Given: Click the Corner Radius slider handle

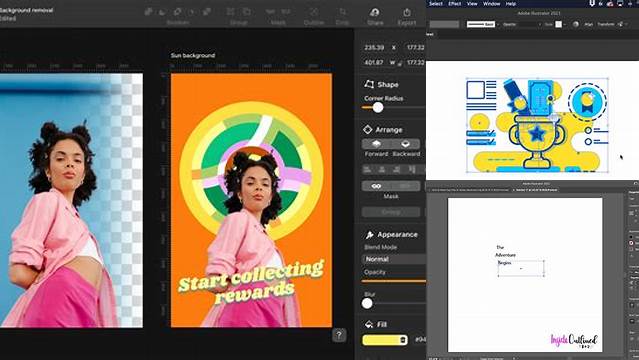Looking at the screenshot, I should point(378,107).
